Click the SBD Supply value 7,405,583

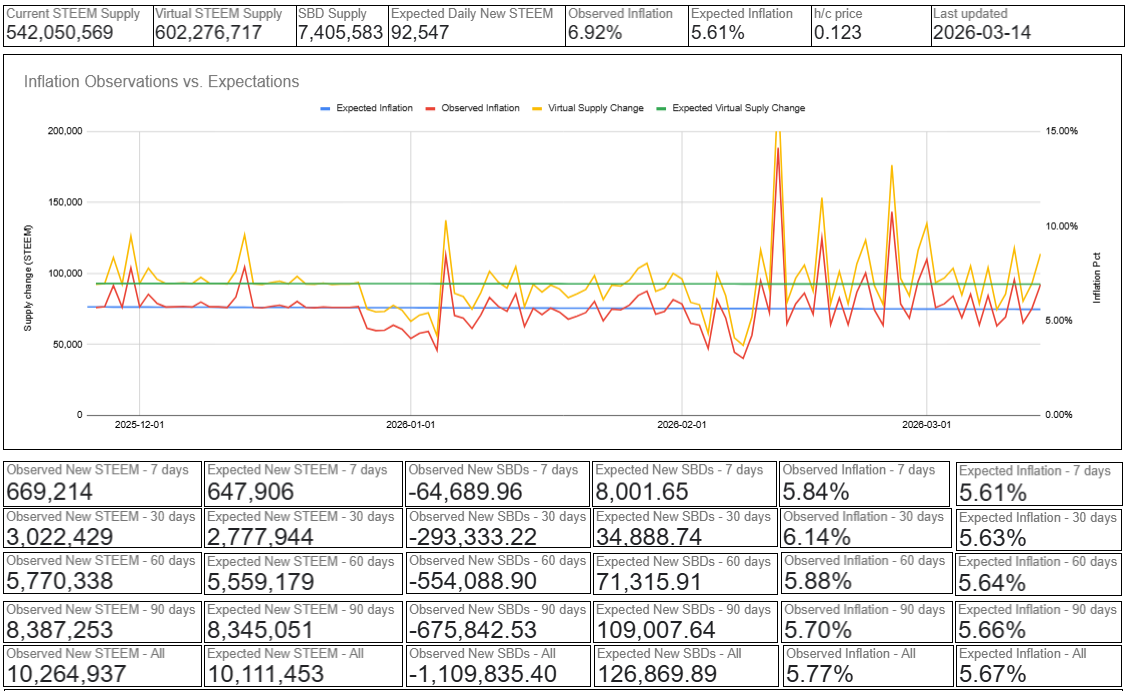[340, 33]
